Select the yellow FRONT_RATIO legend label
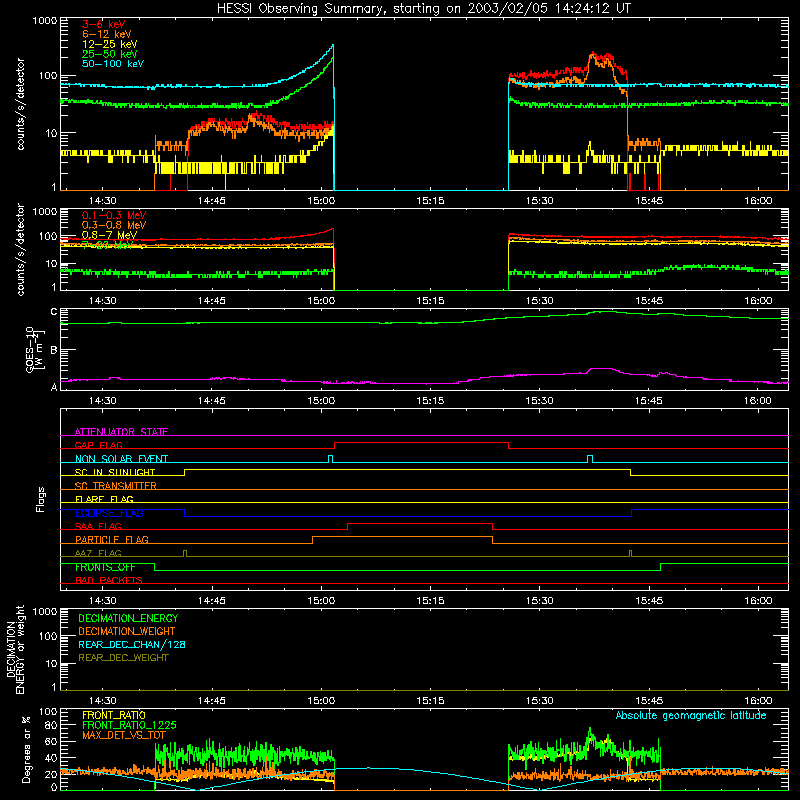Viewport: 800px width, 800px height. click(114, 715)
